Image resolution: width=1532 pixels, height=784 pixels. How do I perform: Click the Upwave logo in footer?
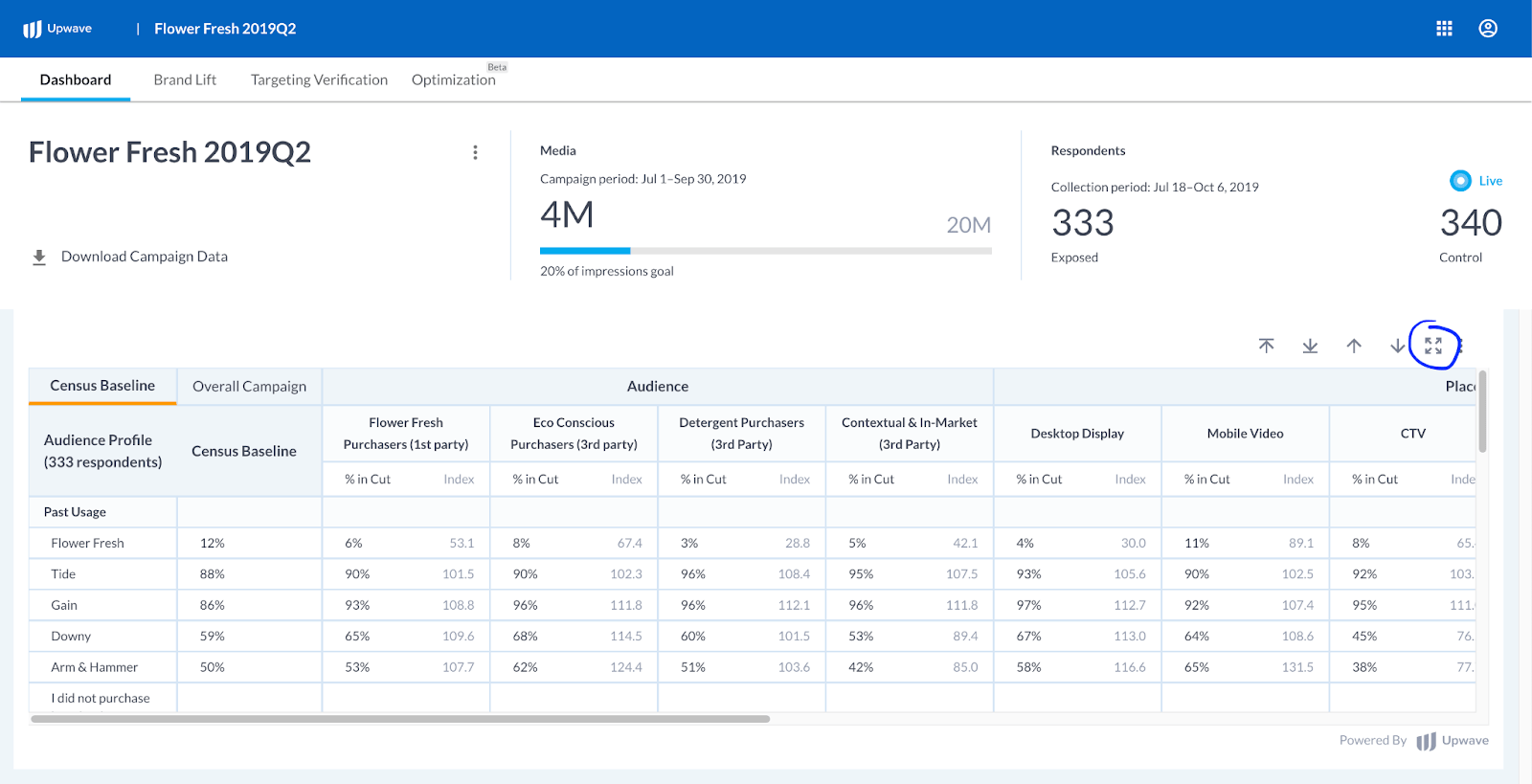point(1453,741)
